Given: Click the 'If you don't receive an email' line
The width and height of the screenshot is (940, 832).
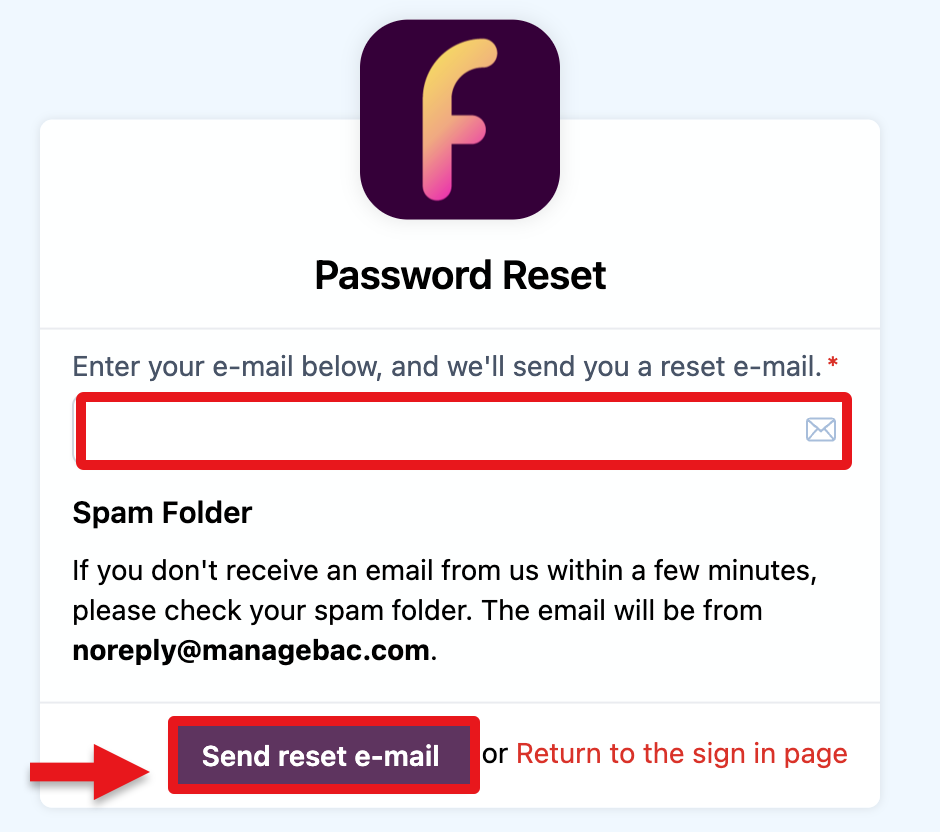Looking at the screenshot, I should coord(445,571).
